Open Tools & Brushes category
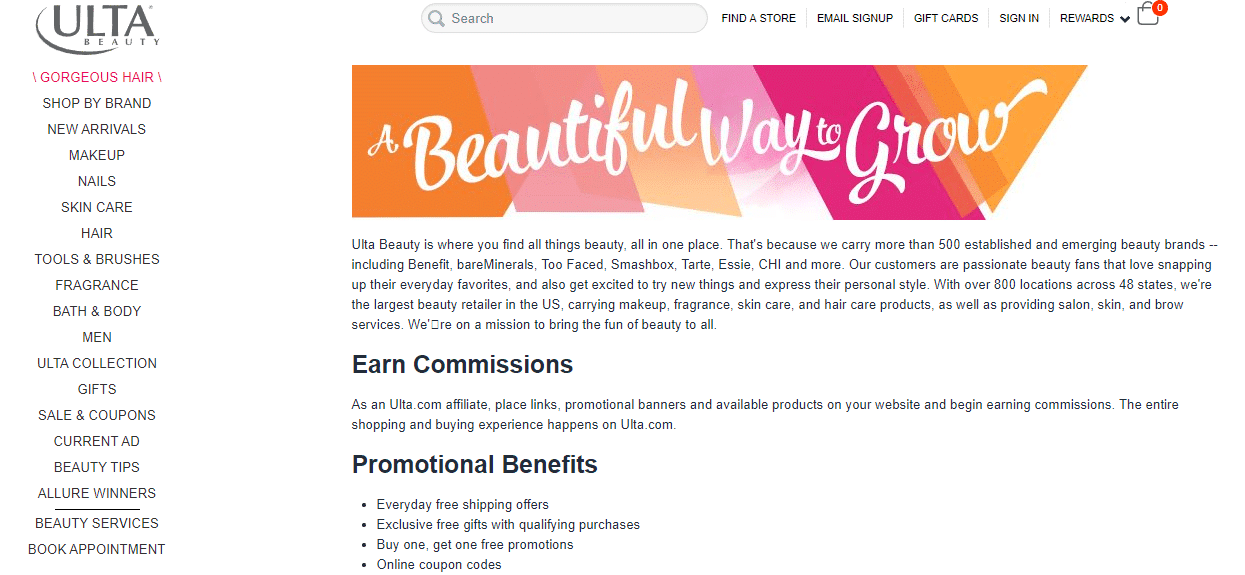Screen dimensions: 1245x575 97,259
